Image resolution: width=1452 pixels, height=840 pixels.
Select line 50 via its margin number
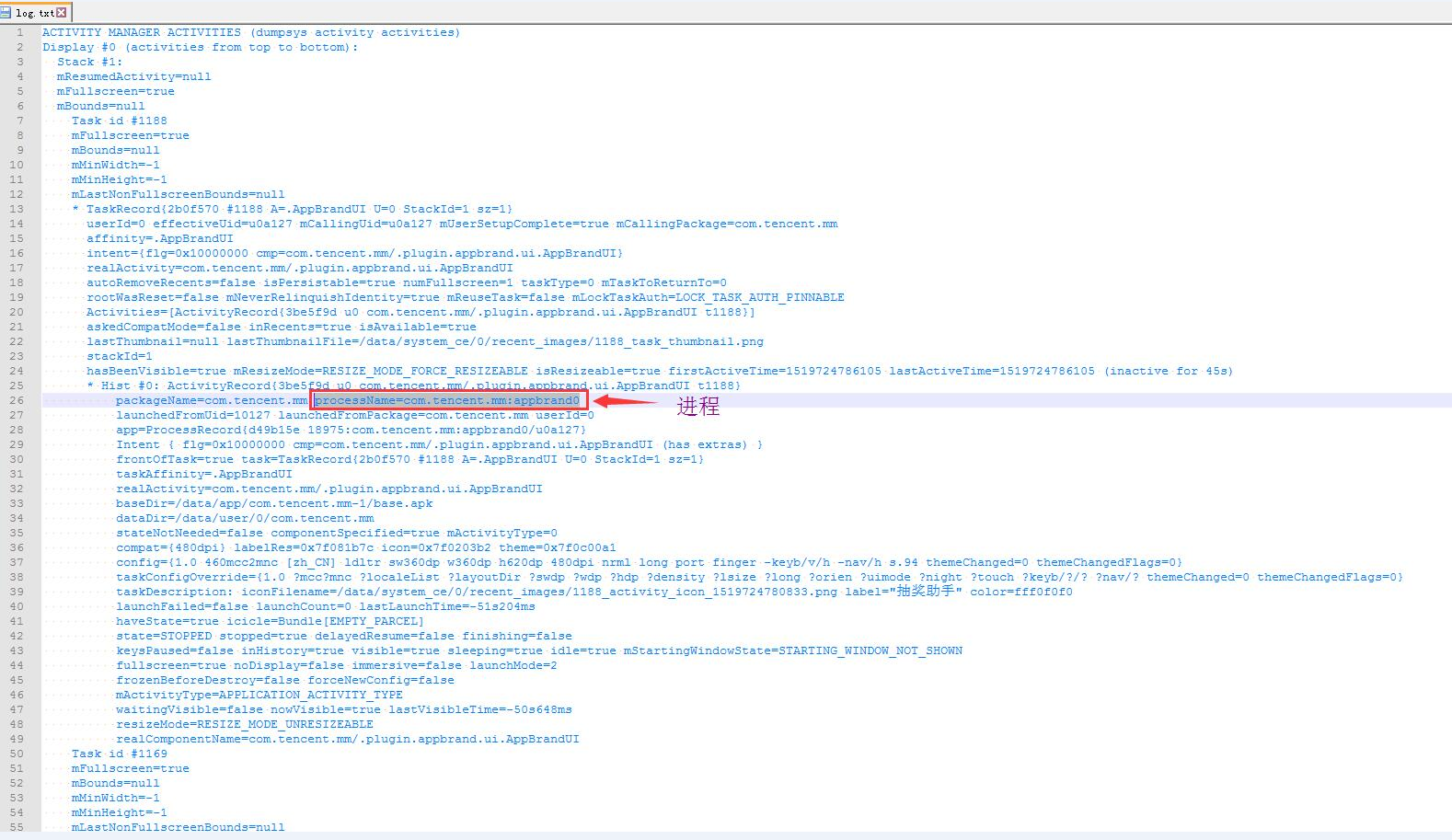(x=17, y=754)
